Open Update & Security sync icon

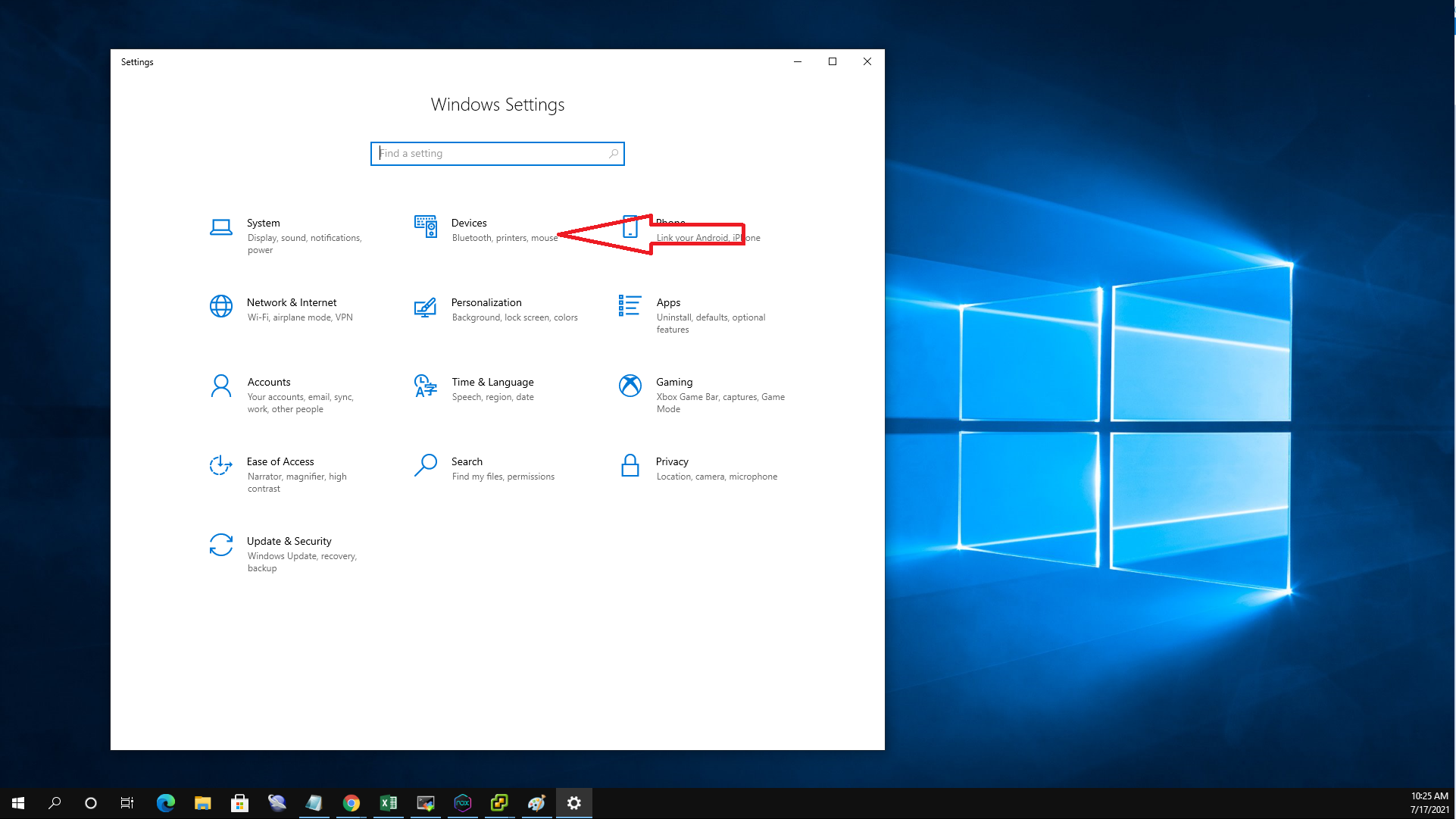220,545
